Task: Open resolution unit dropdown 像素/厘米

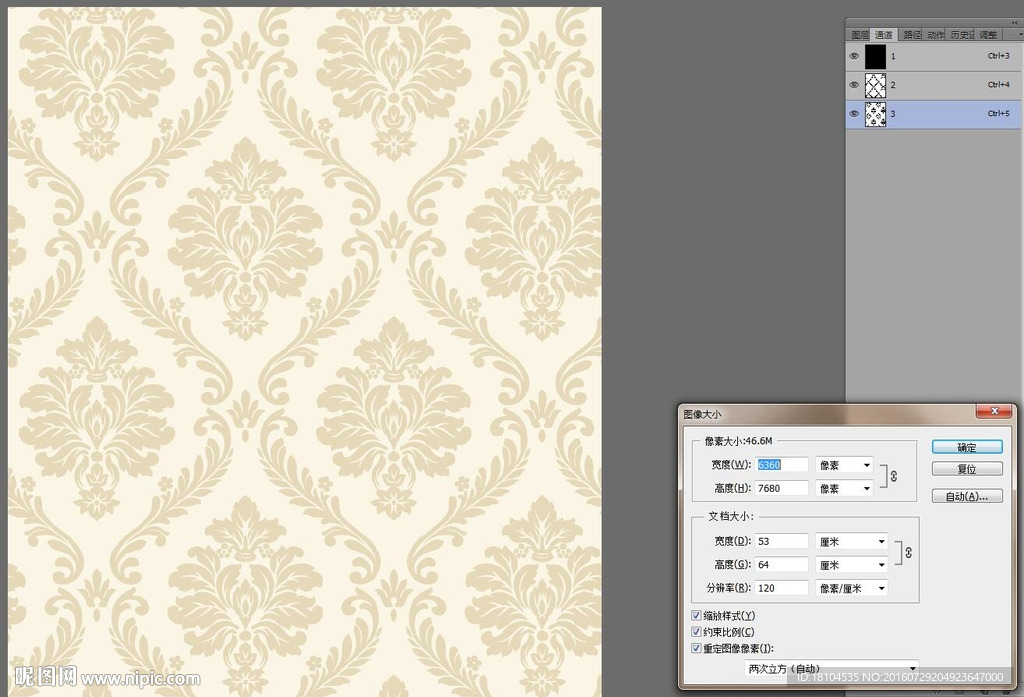Action: click(x=851, y=588)
